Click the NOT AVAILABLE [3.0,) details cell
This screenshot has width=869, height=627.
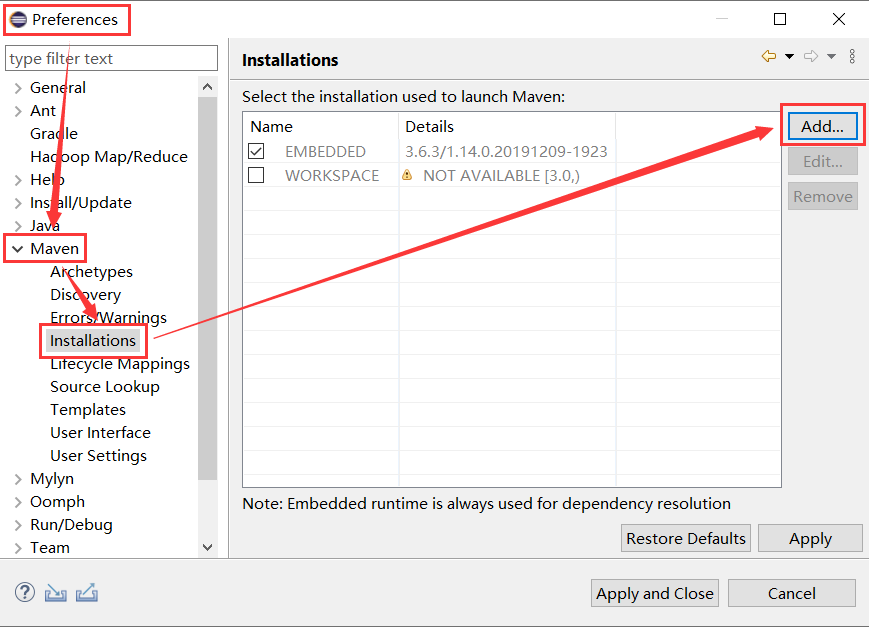501,176
